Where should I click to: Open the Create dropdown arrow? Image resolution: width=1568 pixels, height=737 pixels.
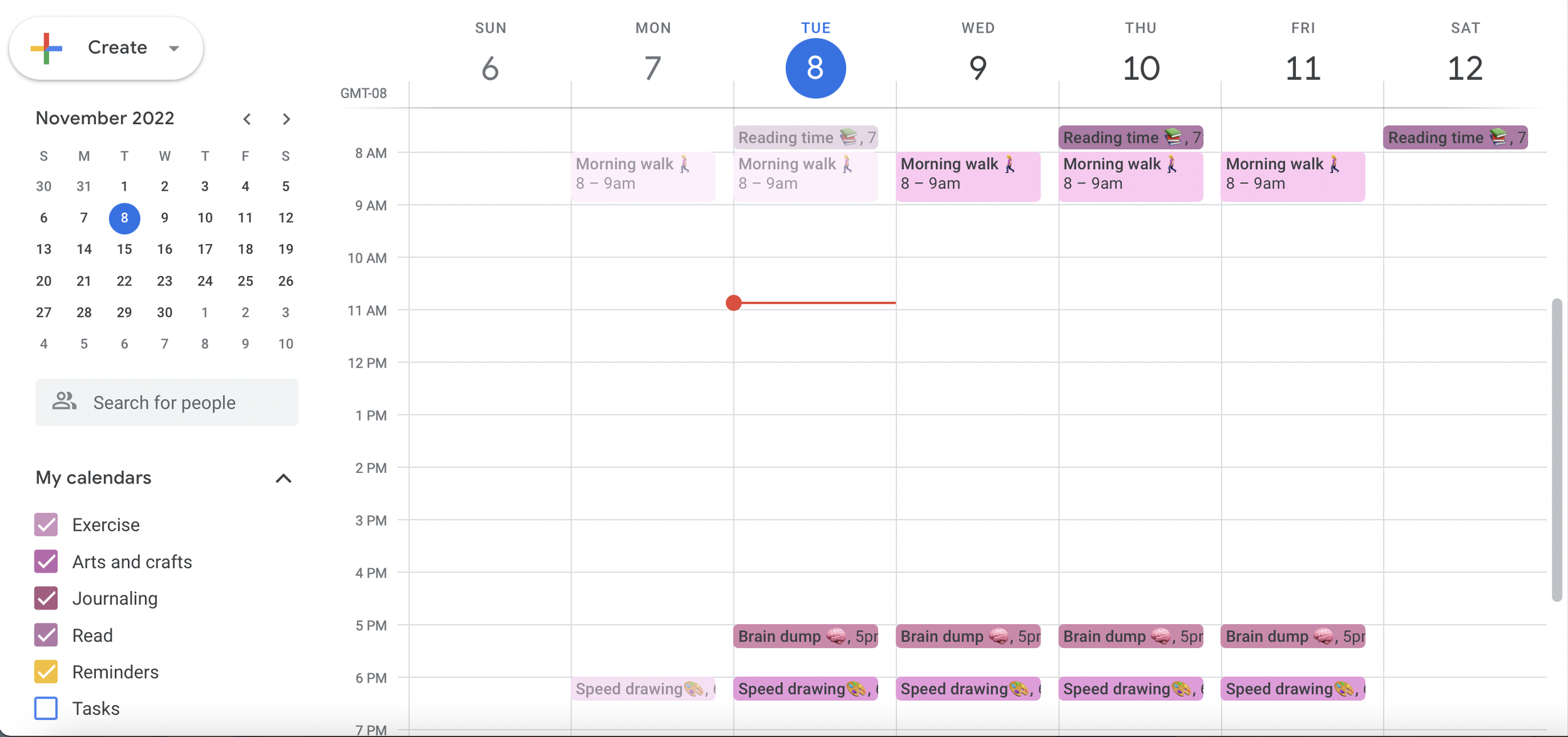[x=174, y=48]
